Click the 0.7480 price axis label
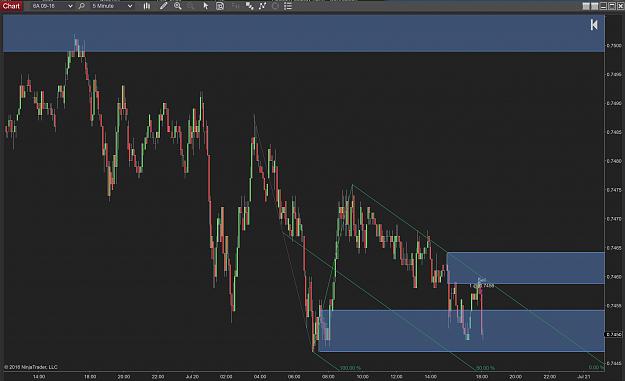625x381 pixels. (x=614, y=161)
